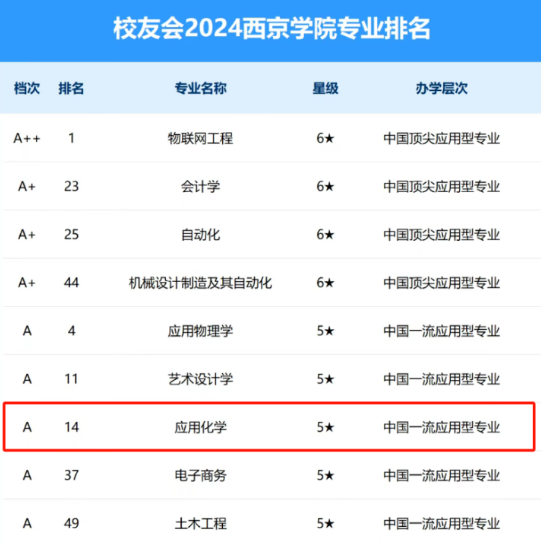Select the 物联网工程 major name
Image resolution: width=541 pixels, height=544 pixels.
point(201,138)
